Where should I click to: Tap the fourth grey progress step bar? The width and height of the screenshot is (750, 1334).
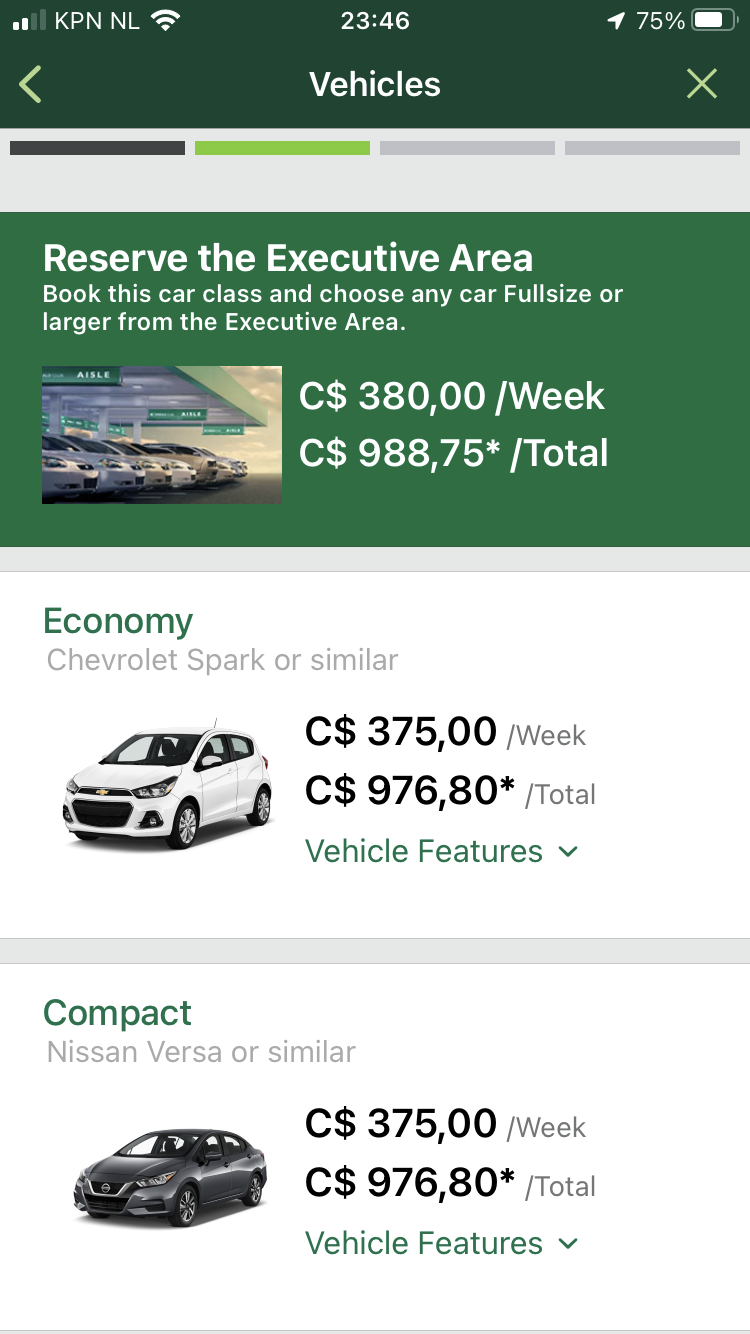[x=652, y=148]
